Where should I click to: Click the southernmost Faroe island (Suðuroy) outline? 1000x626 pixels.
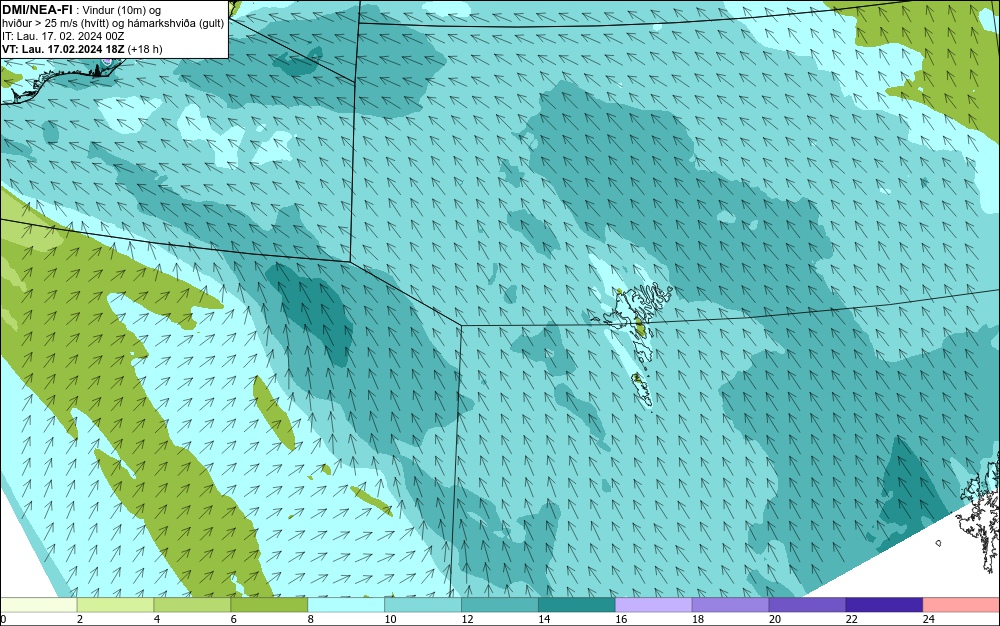pyautogui.click(x=643, y=391)
